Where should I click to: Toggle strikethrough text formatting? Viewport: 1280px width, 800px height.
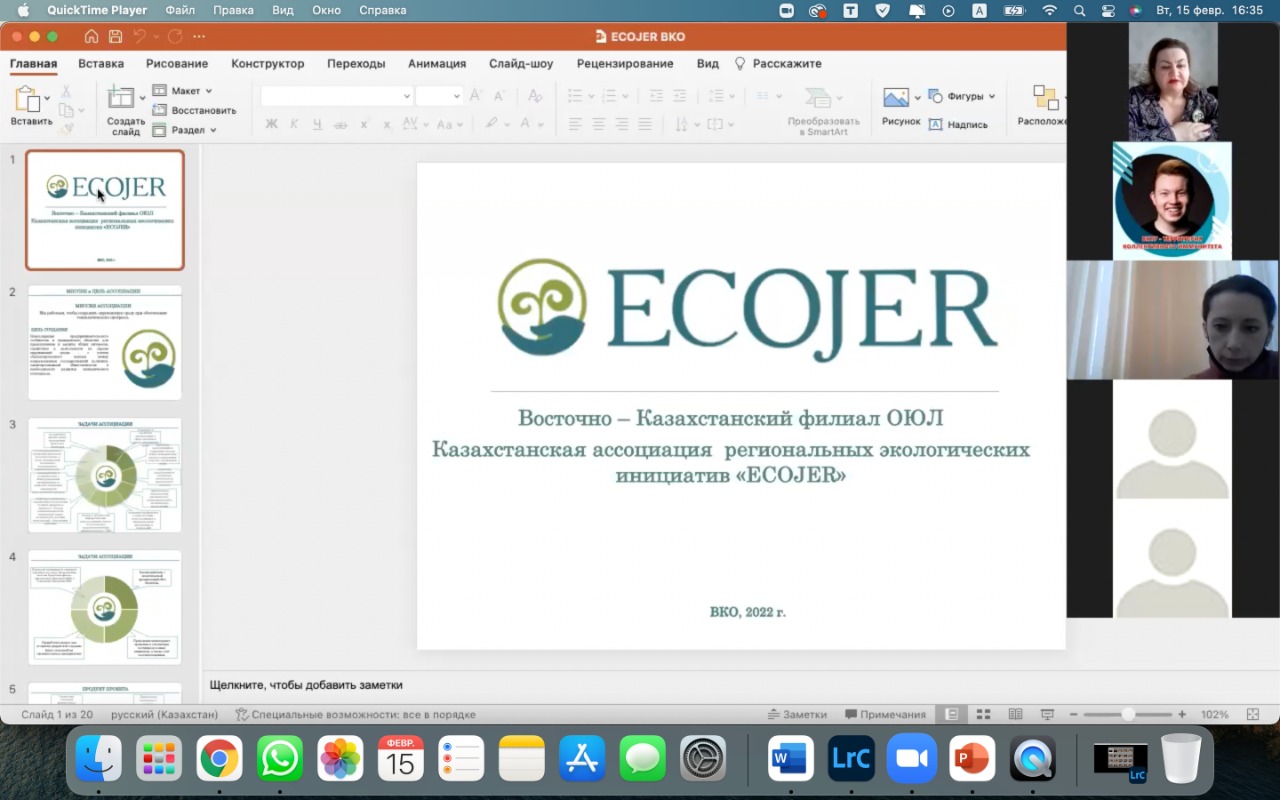pos(340,124)
